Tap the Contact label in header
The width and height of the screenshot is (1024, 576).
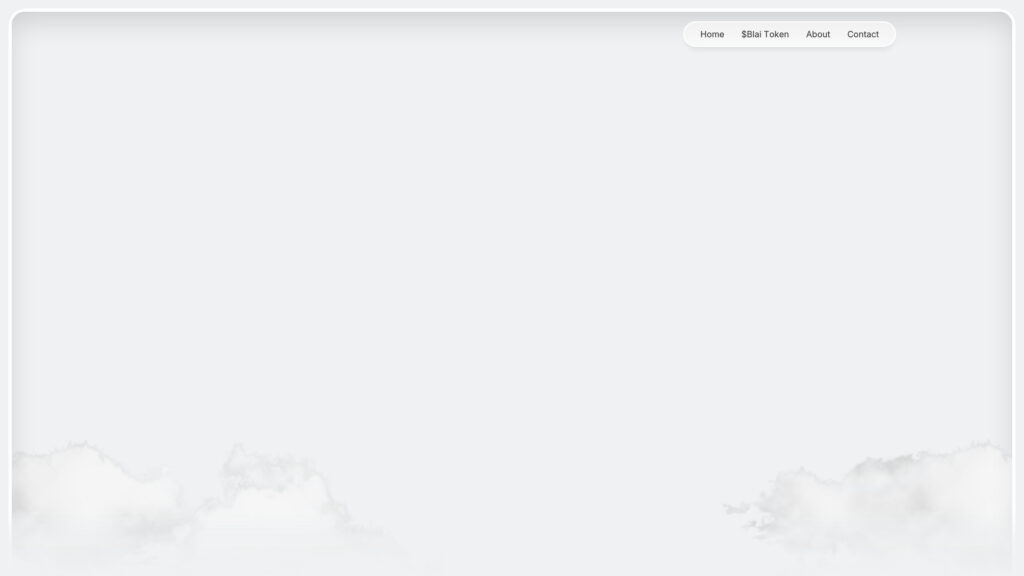pos(863,34)
